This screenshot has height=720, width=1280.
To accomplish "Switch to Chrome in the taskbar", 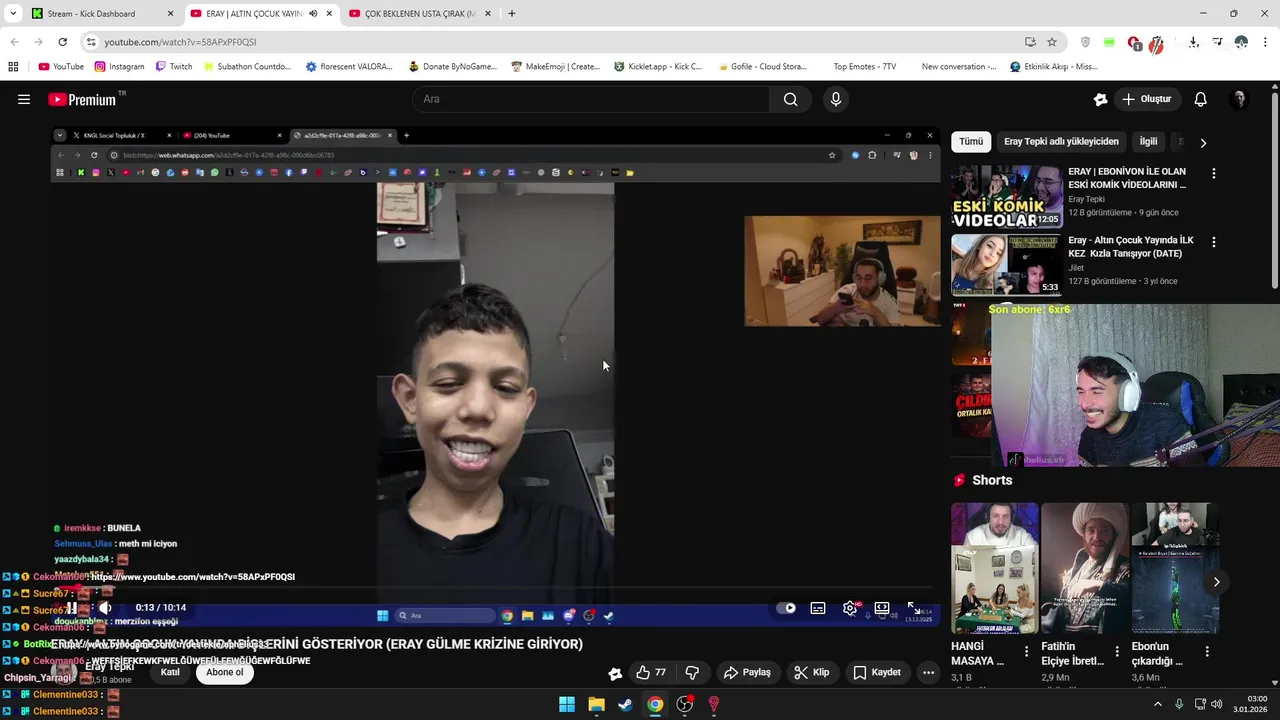I will point(655,704).
